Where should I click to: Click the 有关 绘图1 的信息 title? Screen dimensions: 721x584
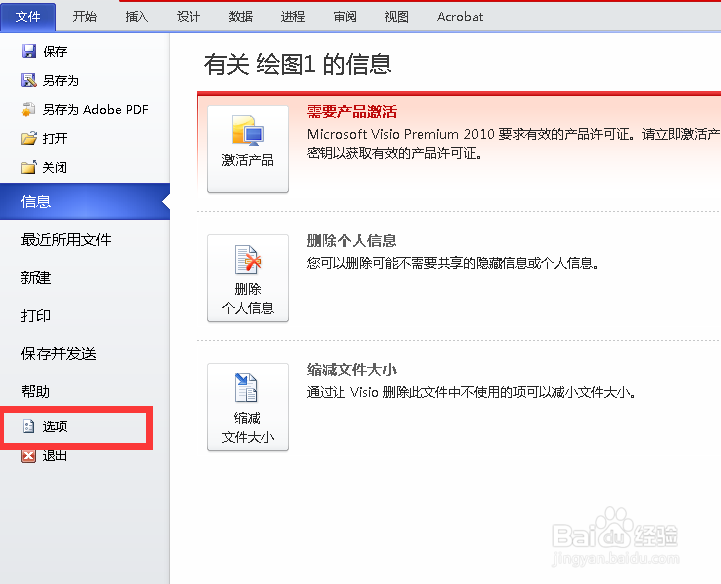pos(298,64)
